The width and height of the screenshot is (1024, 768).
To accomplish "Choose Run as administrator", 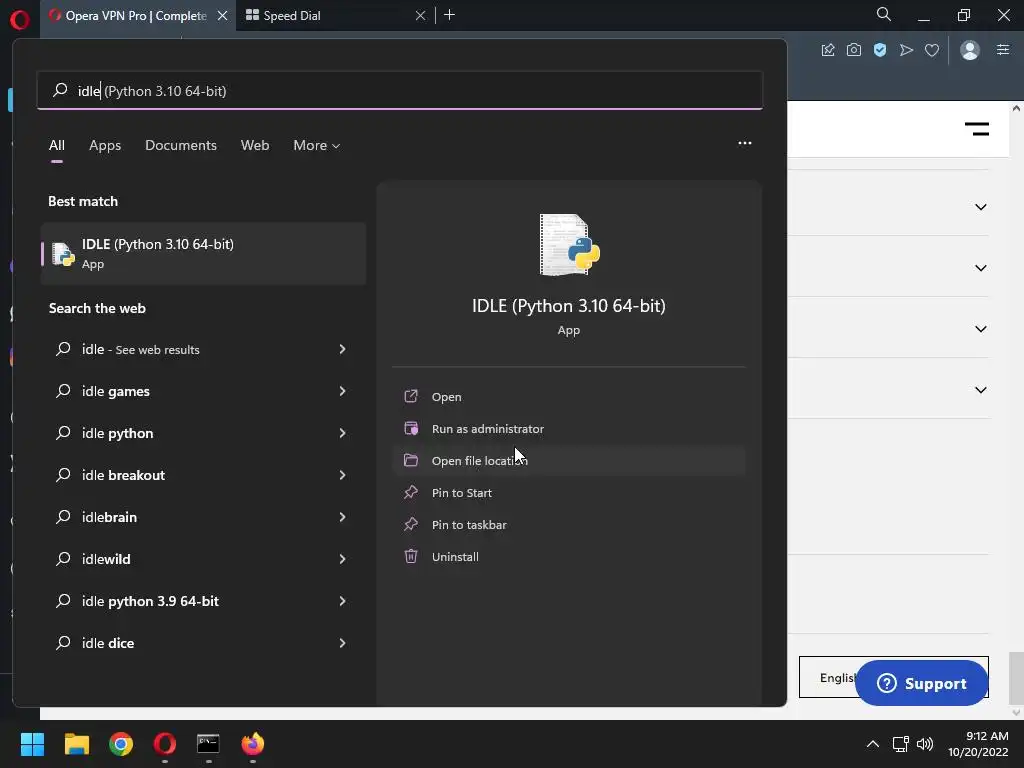I will click(x=568, y=428).
